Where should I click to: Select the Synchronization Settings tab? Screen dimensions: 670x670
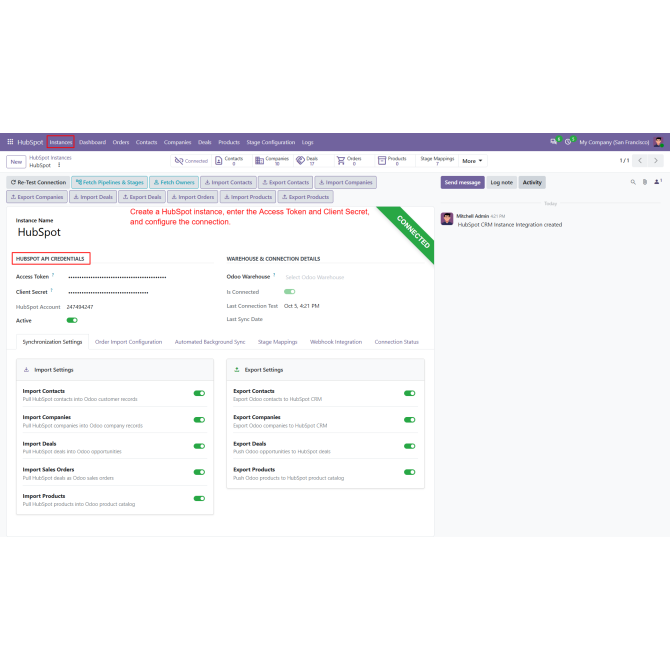pos(52,342)
